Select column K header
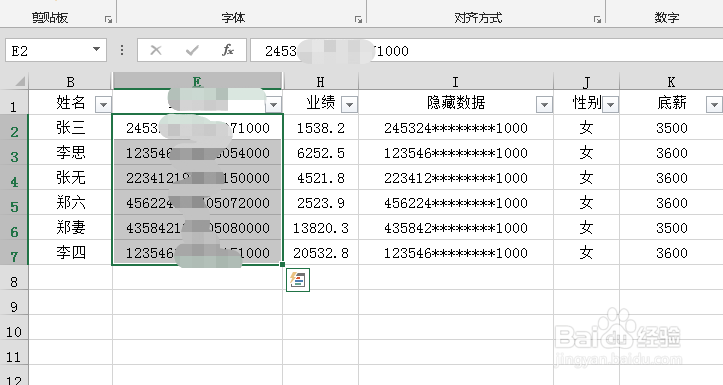The image size is (723, 385). (671, 82)
